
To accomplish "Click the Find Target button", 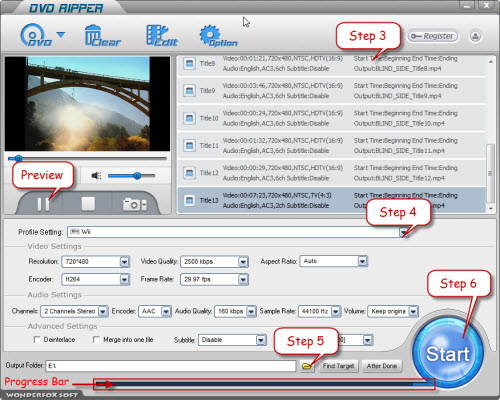I will (338, 366).
